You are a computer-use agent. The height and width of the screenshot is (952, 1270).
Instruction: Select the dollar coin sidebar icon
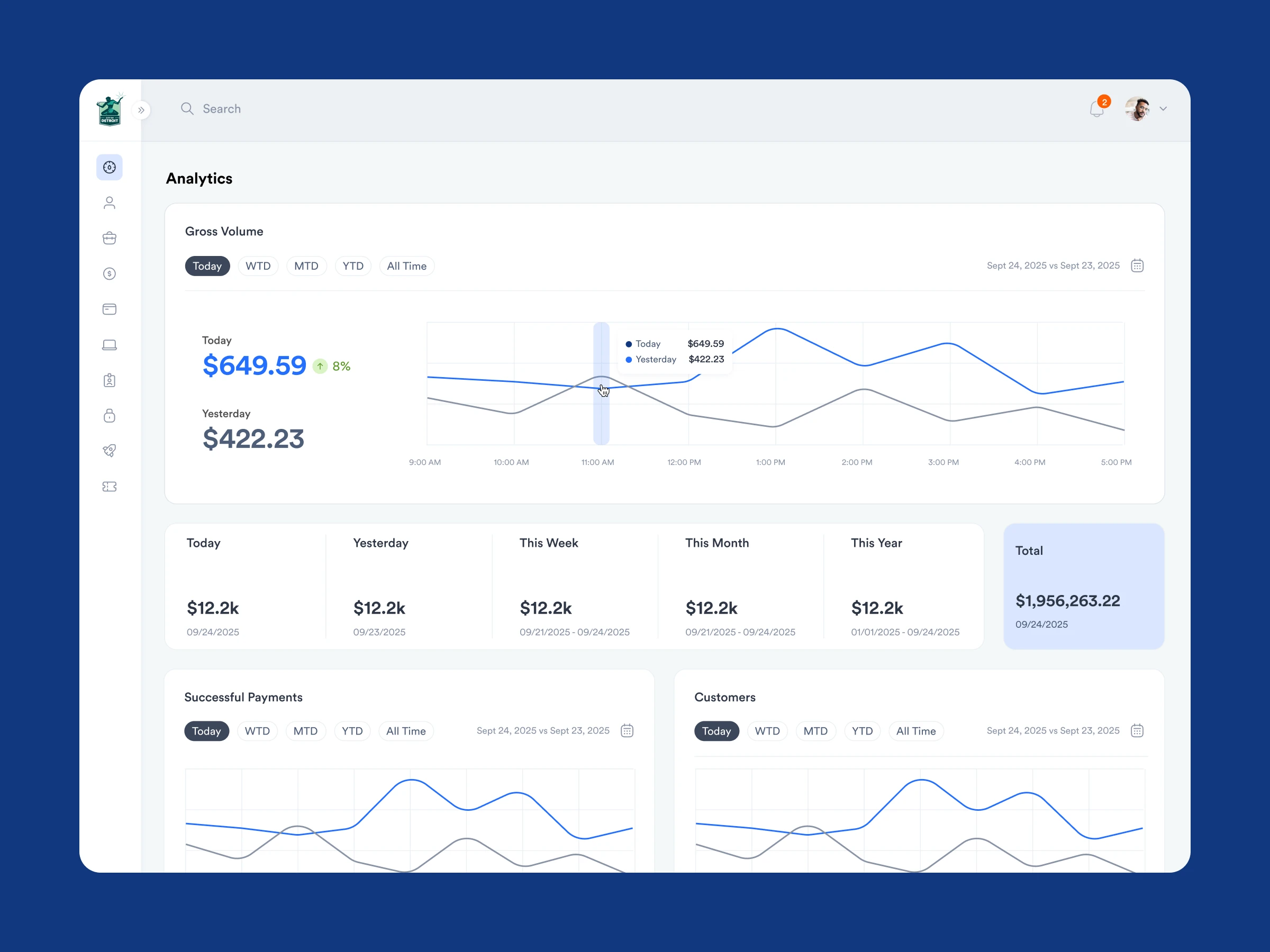(x=109, y=274)
